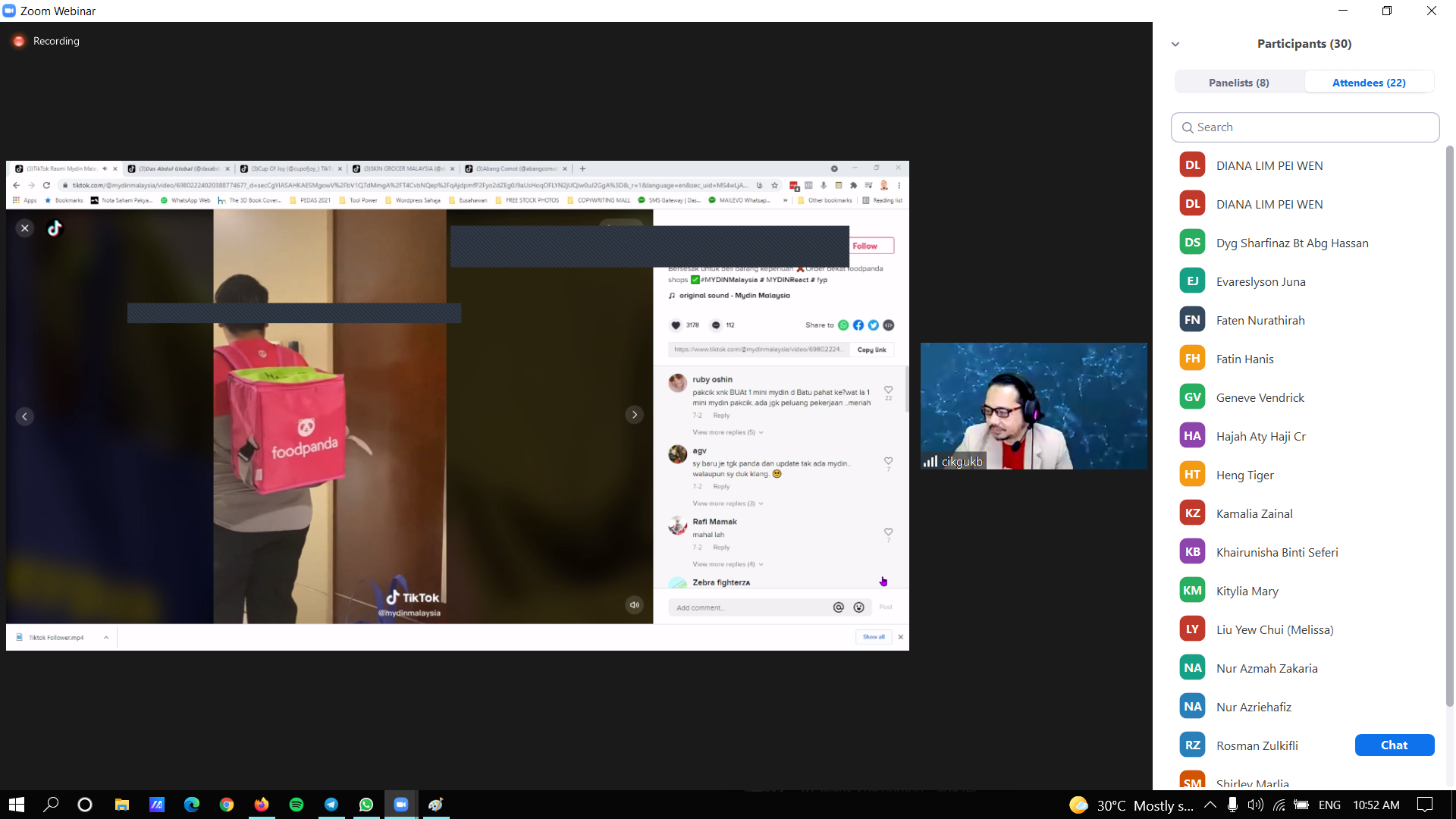This screenshot has height=819, width=1456.
Task: Like the video with heart icon
Action: tap(676, 325)
